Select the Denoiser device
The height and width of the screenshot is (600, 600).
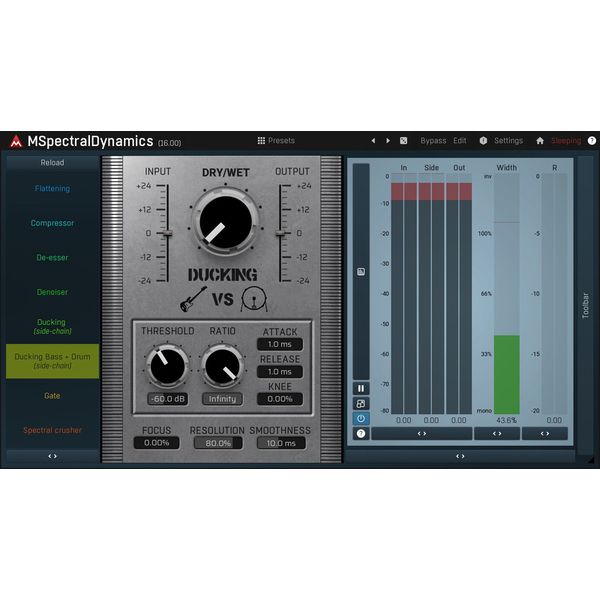click(x=52, y=292)
